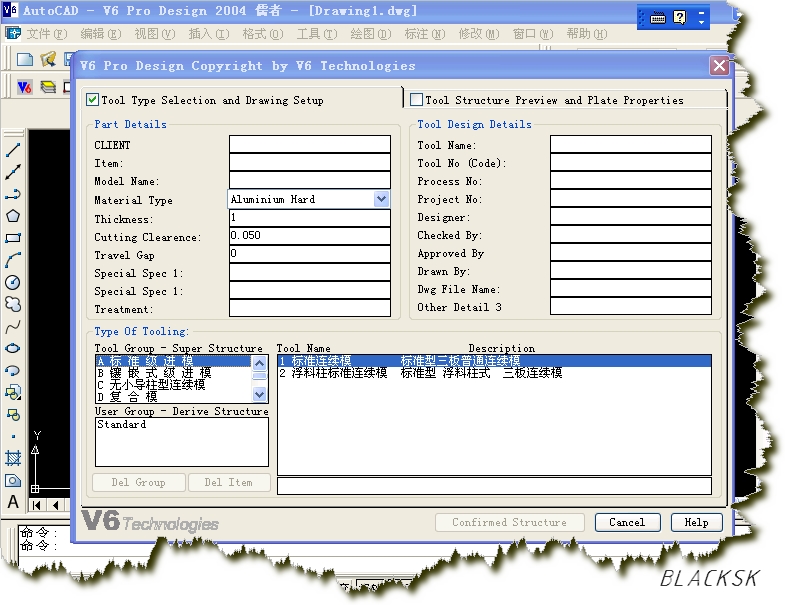The height and width of the screenshot is (605, 785).
Task: Click the Help button
Action: coord(696,522)
